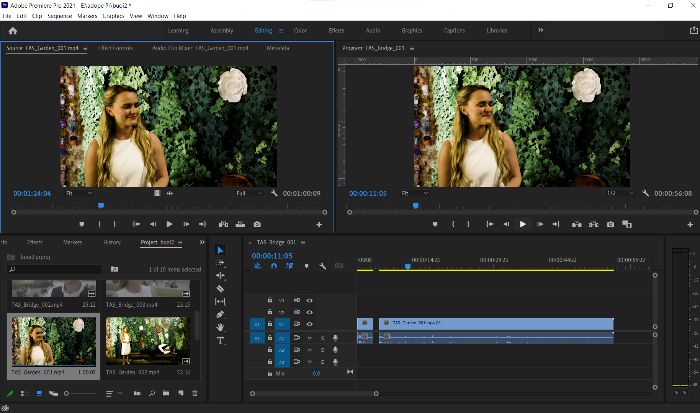The width and height of the screenshot is (700, 413).
Task: Add marker in Source monitor
Action: pos(82,224)
